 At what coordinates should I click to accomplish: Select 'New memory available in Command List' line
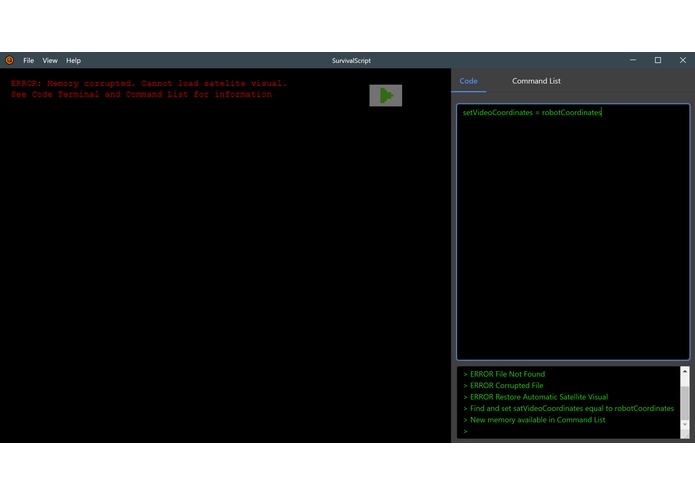click(x=534, y=420)
